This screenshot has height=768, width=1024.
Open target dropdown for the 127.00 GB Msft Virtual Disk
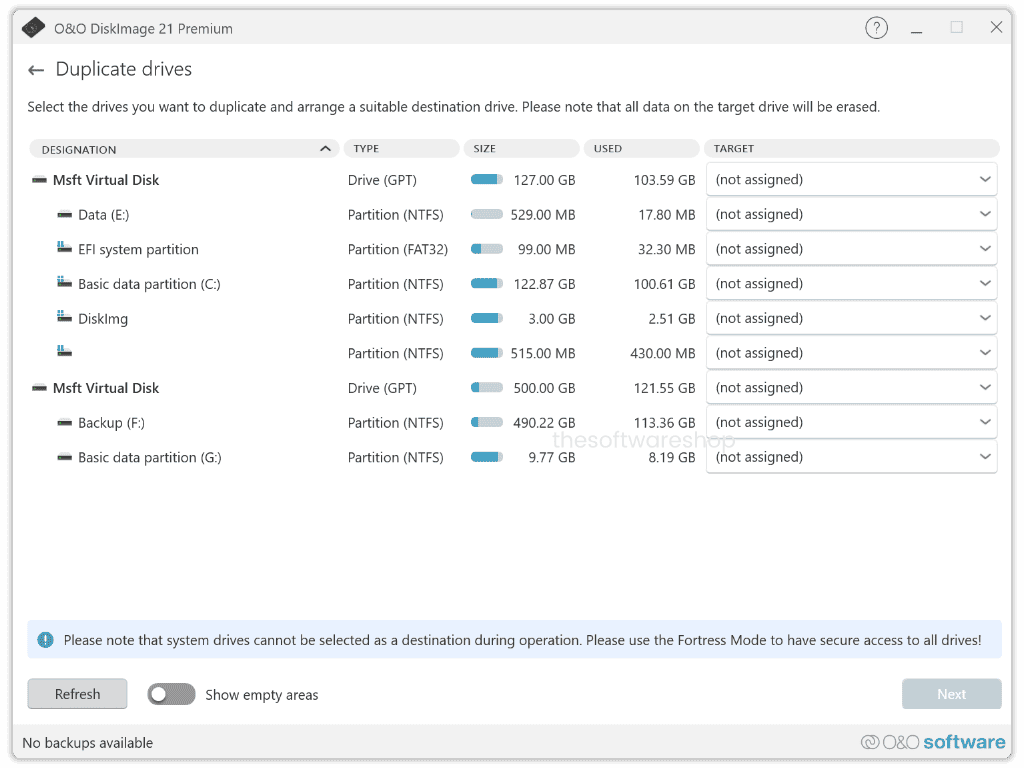[x=852, y=180]
